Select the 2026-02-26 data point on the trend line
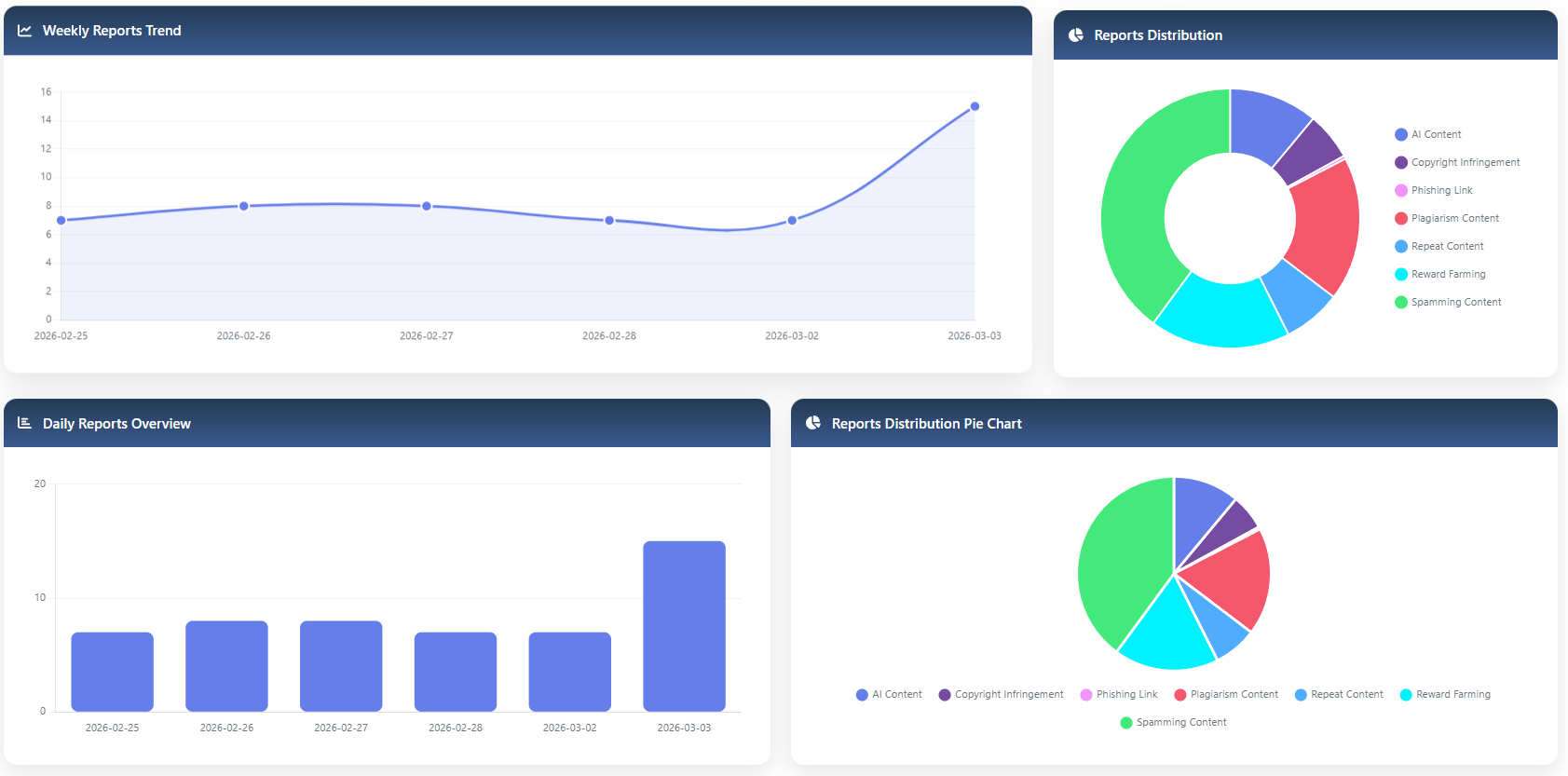The width and height of the screenshot is (1568, 776). [244, 206]
